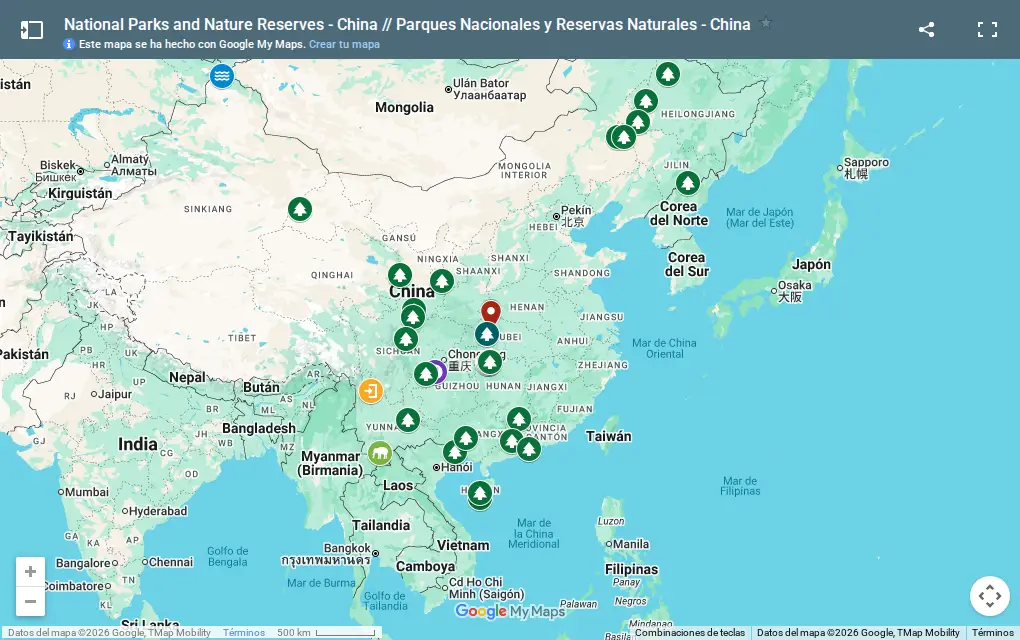The height and width of the screenshot is (640, 1020).
Task: Click the 'Hanói' city label
Action: point(457,468)
